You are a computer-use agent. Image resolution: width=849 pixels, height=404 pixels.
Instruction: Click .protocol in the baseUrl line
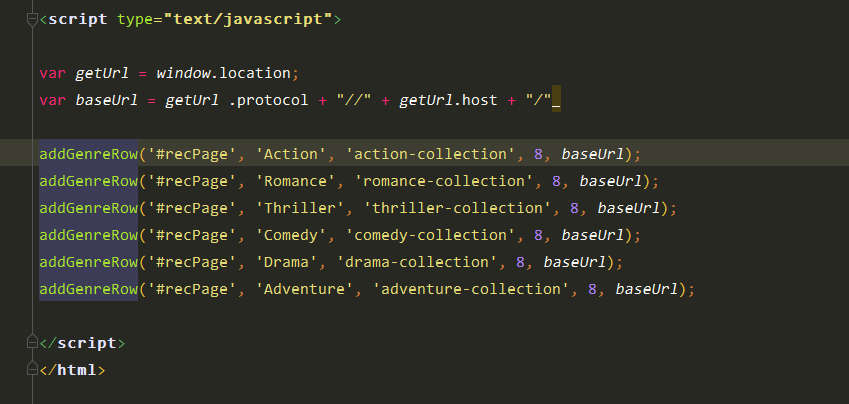268,100
